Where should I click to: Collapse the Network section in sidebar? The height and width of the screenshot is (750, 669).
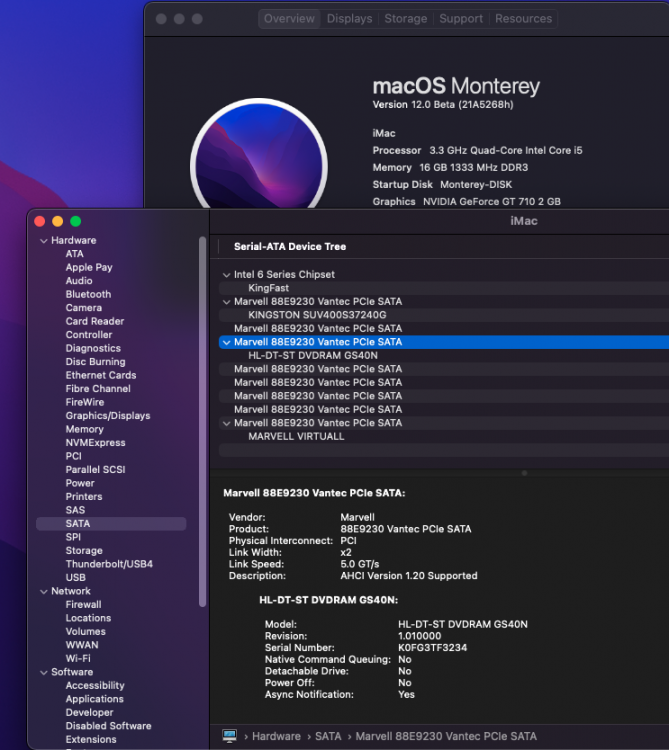click(x=44, y=591)
